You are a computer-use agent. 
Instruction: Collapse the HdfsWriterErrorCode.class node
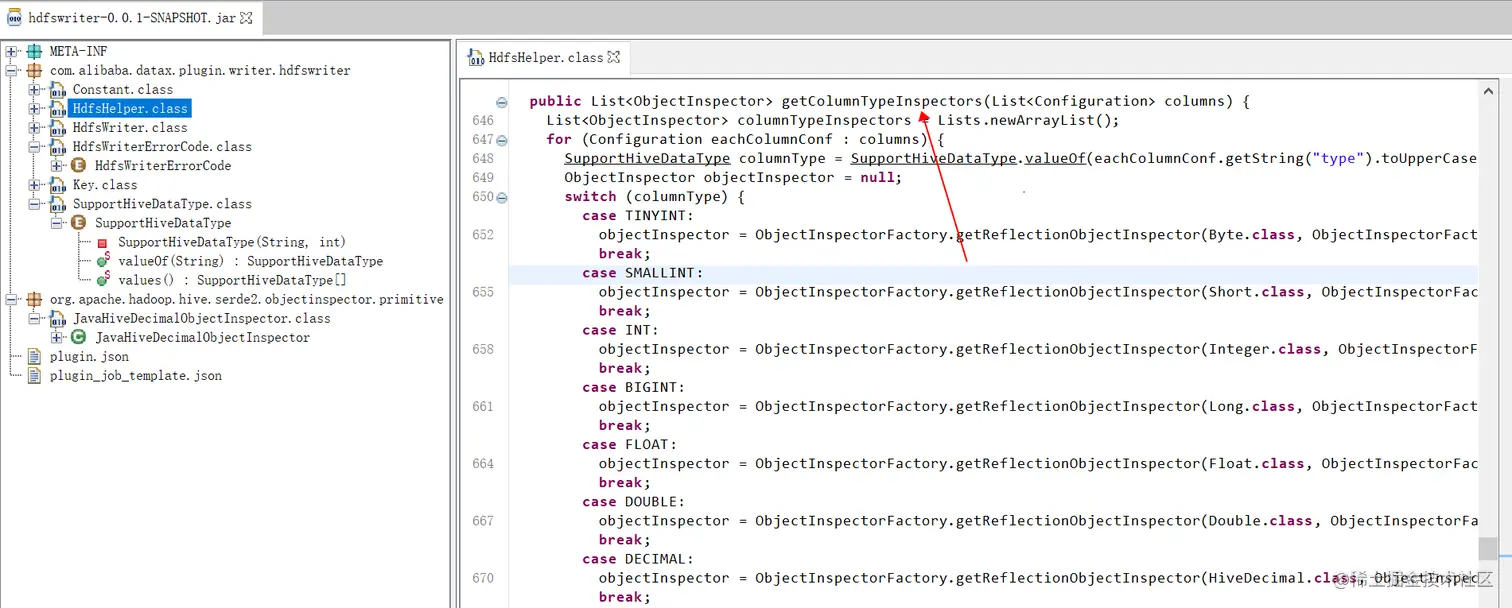[x=34, y=146]
